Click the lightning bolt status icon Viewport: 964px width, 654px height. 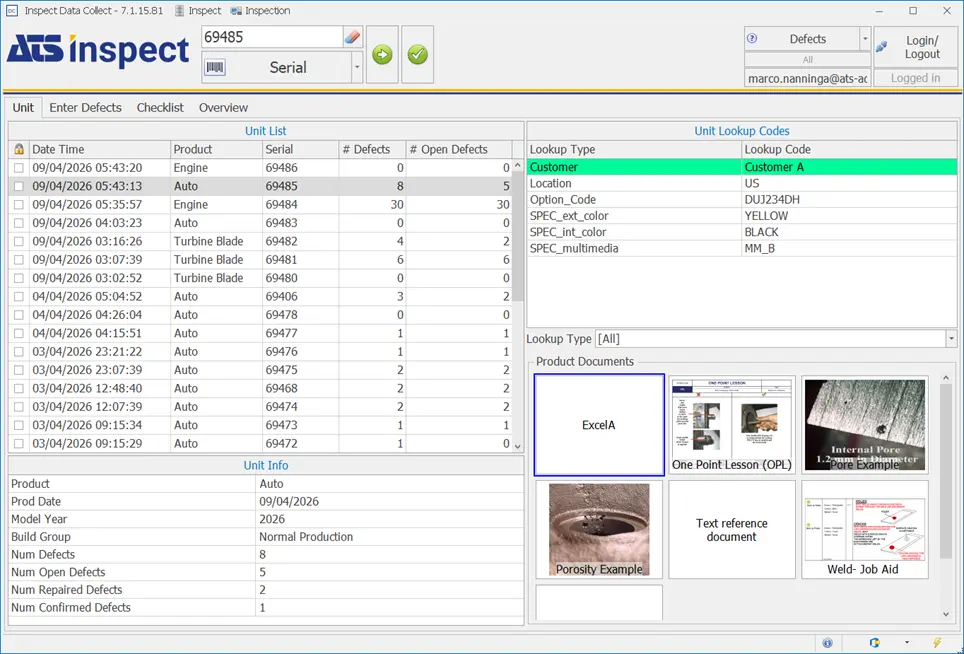pos(937,643)
